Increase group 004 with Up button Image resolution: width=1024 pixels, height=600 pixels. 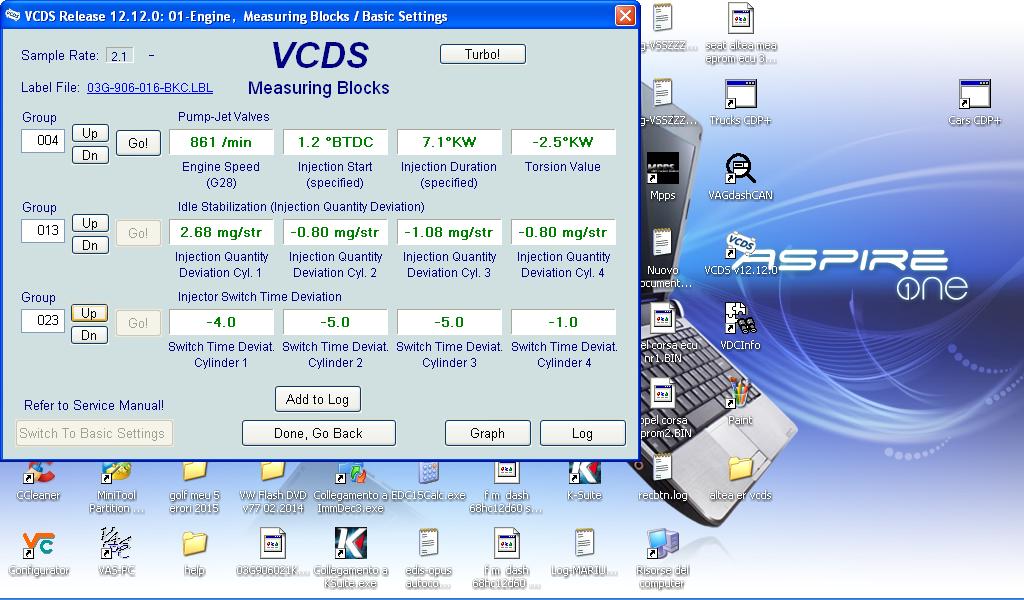(90, 133)
